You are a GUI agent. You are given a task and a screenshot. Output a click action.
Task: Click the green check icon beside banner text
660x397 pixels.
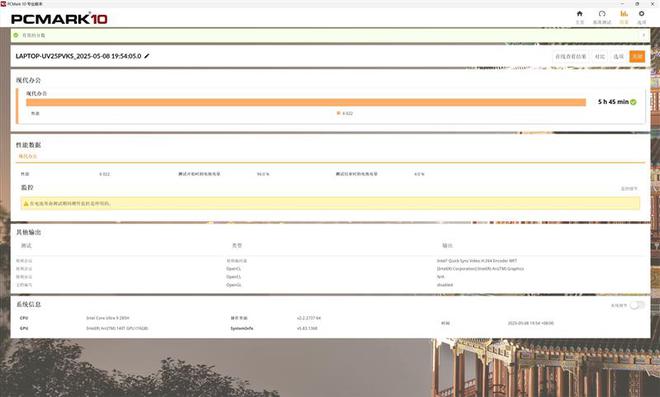click(x=16, y=35)
